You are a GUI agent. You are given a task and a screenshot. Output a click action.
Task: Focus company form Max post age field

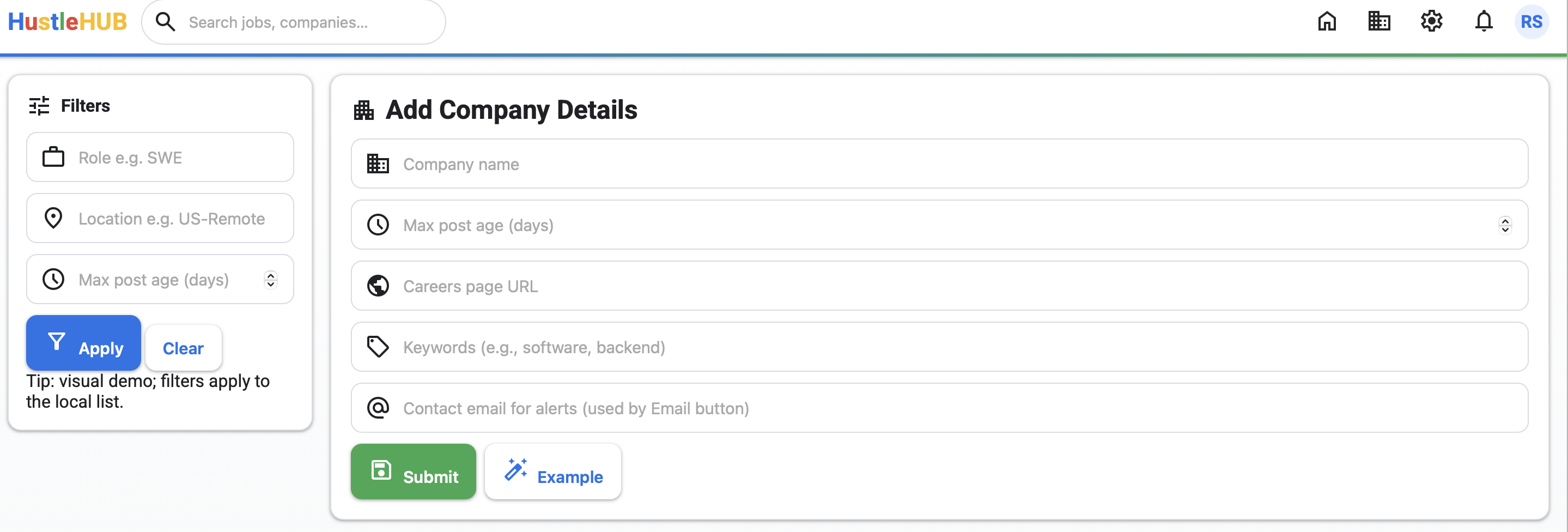click(x=939, y=225)
